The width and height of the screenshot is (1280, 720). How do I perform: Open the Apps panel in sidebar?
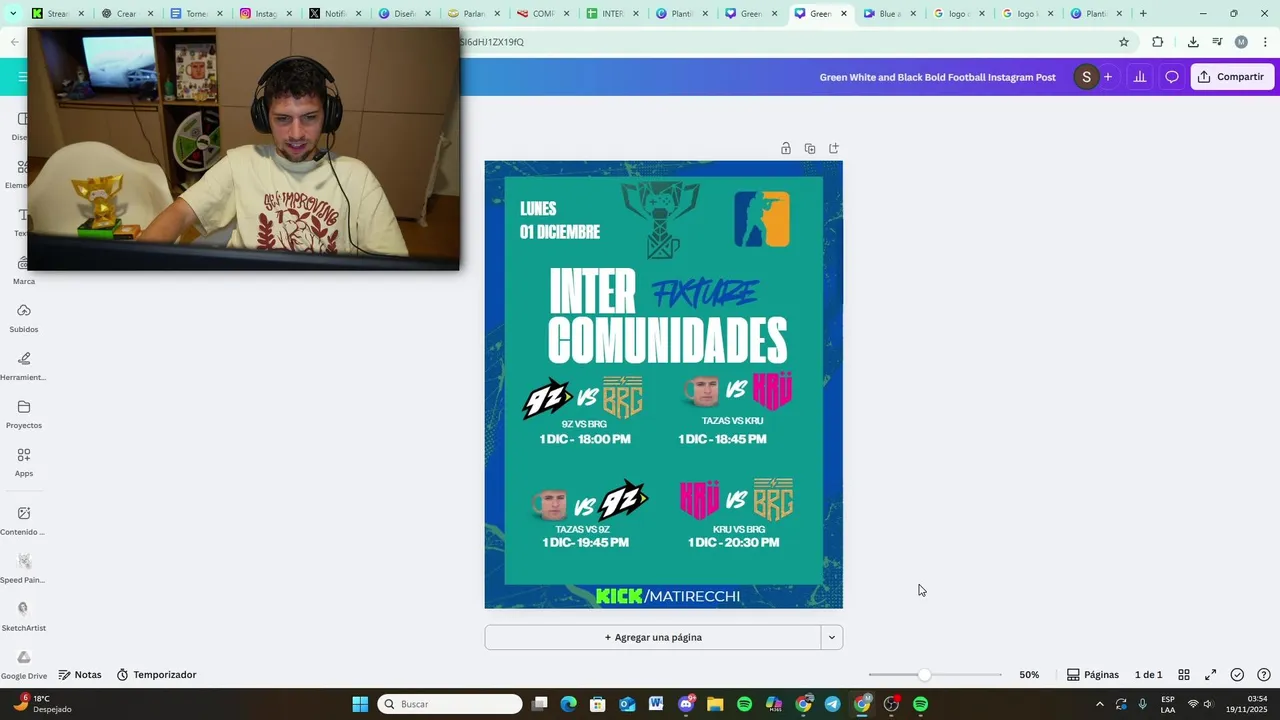point(23,462)
